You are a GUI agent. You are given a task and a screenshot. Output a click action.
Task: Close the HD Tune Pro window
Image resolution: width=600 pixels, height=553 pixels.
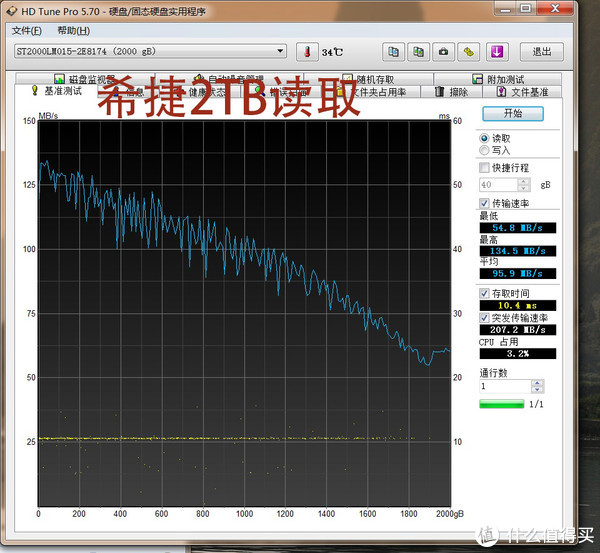555,8
